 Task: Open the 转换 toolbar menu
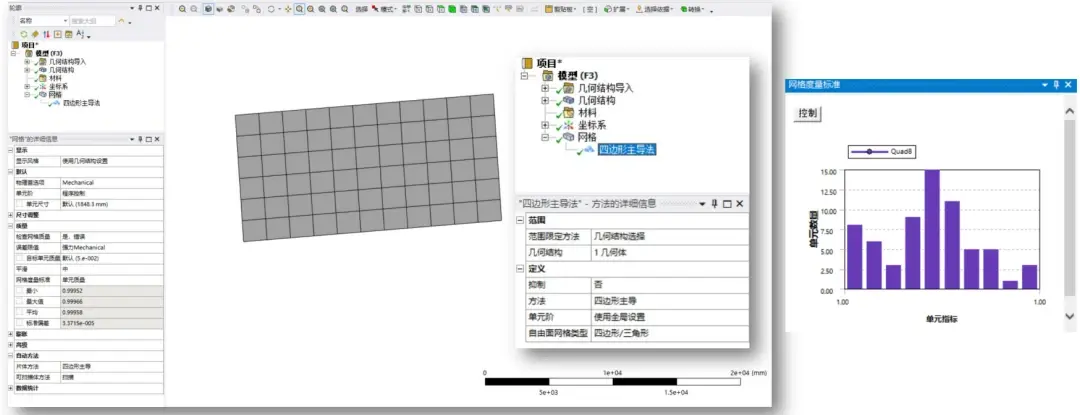[691, 9]
